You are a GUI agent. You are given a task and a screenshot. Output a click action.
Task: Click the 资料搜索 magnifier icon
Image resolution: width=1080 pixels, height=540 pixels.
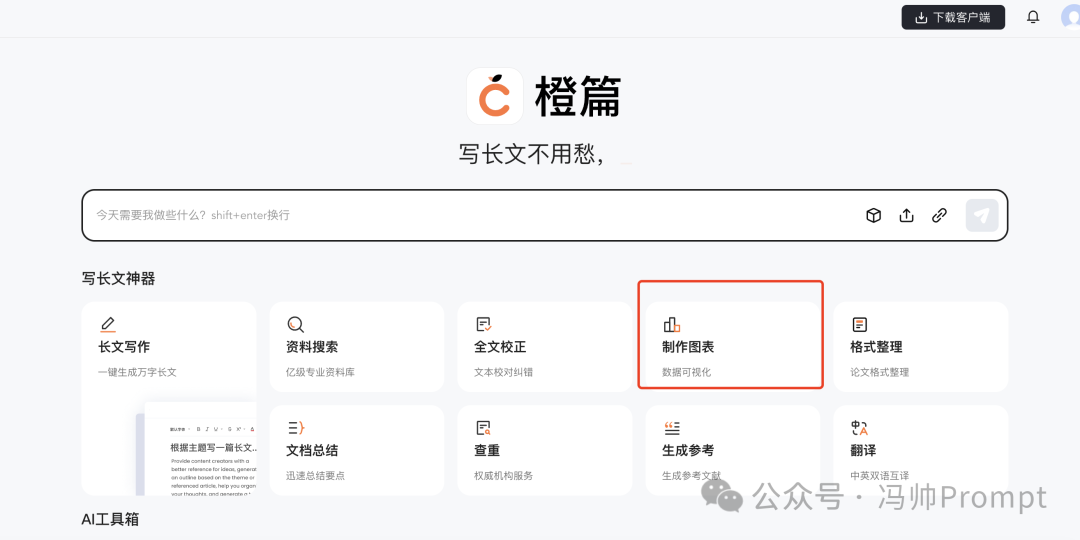point(295,324)
